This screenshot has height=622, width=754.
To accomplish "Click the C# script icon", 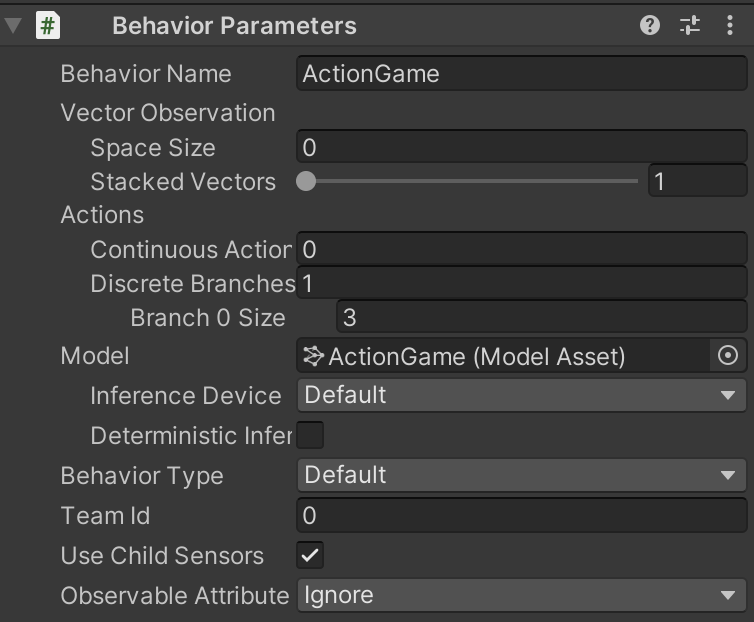I will pyautogui.click(x=48, y=25).
